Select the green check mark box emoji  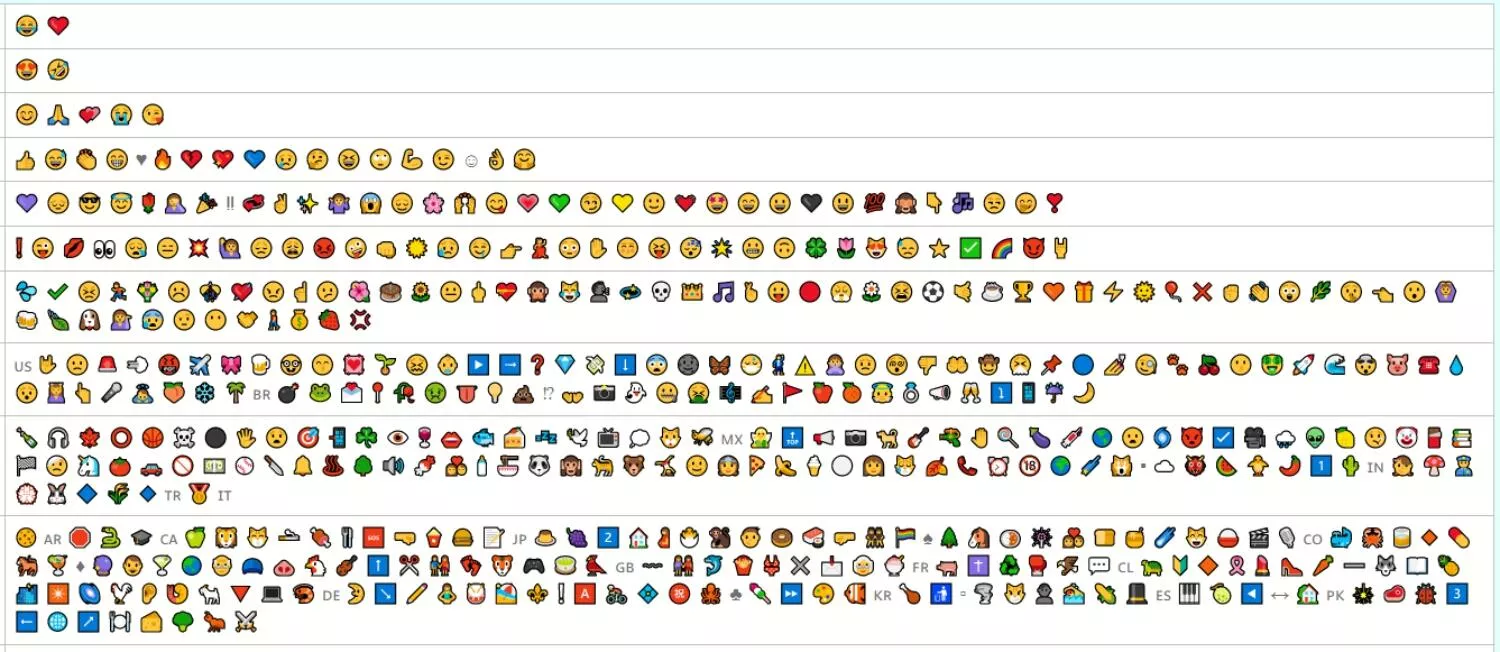tap(970, 248)
